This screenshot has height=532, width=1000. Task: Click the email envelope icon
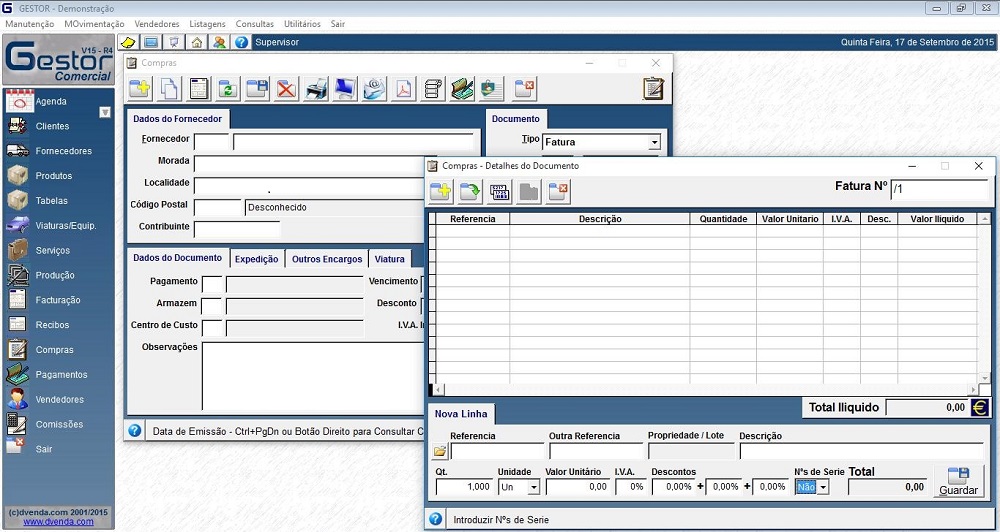tap(374, 89)
